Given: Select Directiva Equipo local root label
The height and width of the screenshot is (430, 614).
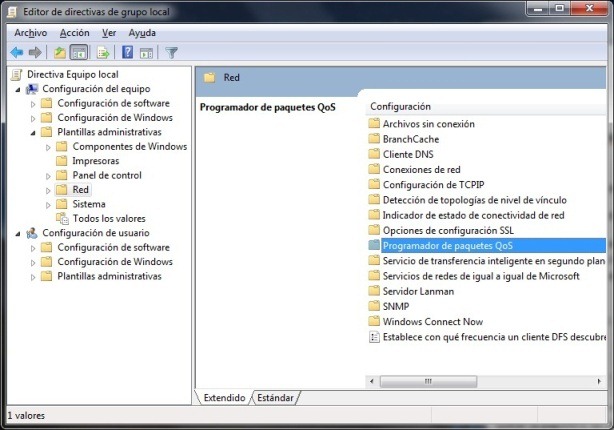Looking at the screenshot, I should pos(72,74).
